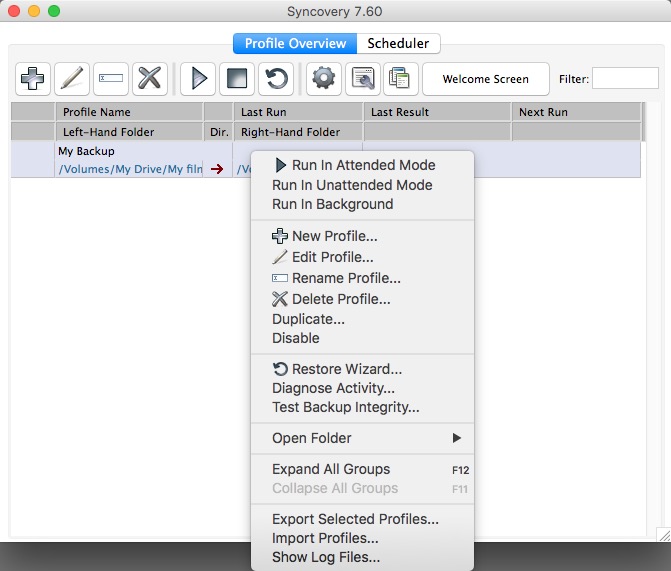Click the Left-Hand Folder column header

(129, 132)
